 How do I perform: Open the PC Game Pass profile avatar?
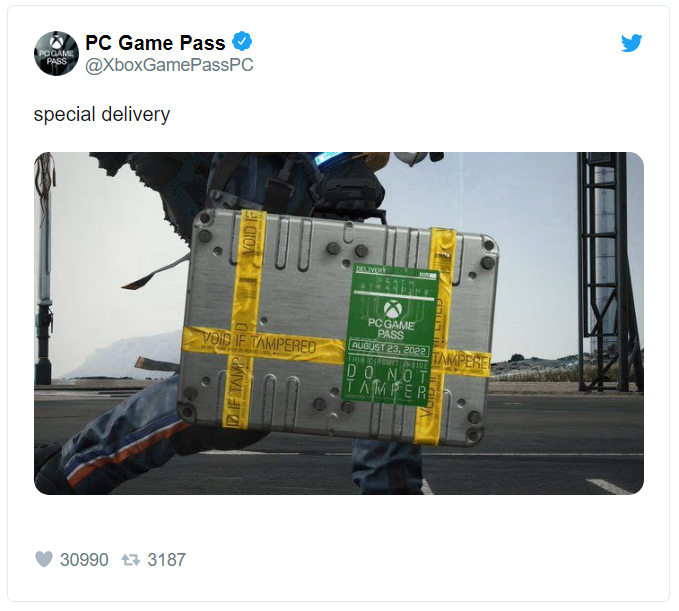tap(56, 53)
